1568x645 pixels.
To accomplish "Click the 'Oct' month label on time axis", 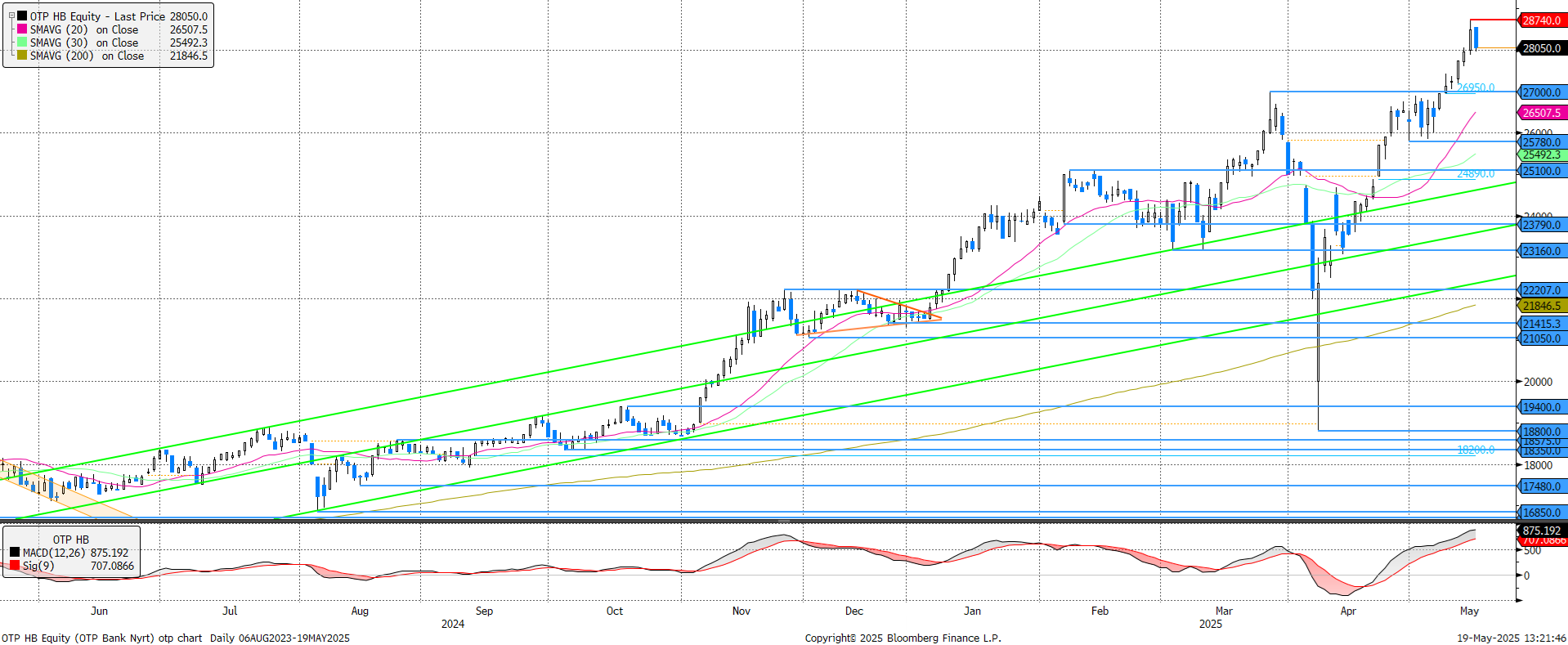I will point(615,611).
